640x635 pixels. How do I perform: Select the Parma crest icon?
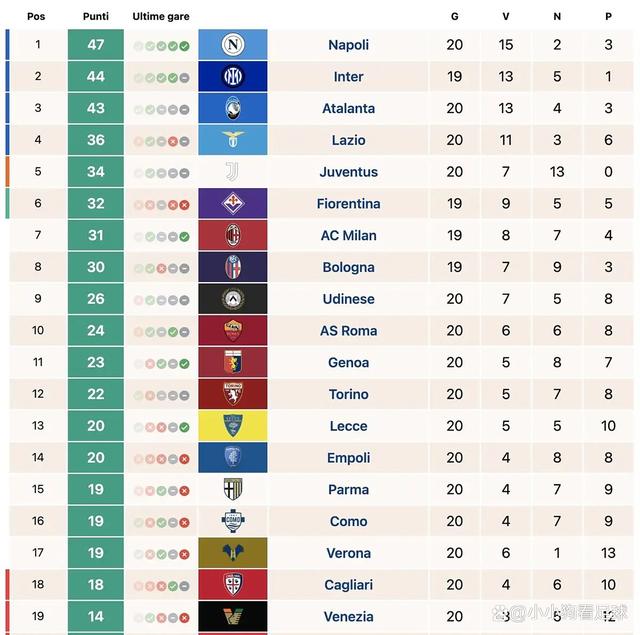[233, 490]
